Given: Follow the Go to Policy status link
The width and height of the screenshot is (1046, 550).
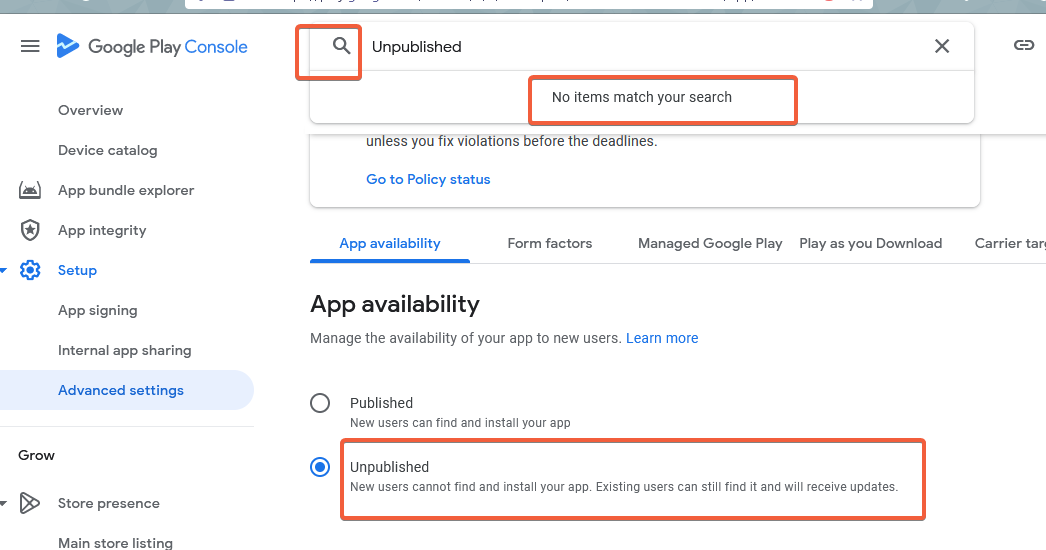Looking at the screenshot, I should pyautogui.click(x=428, y=179).
